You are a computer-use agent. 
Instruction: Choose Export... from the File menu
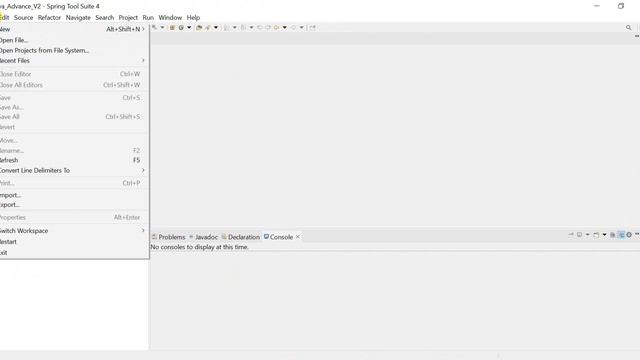(x=73, y=205)
